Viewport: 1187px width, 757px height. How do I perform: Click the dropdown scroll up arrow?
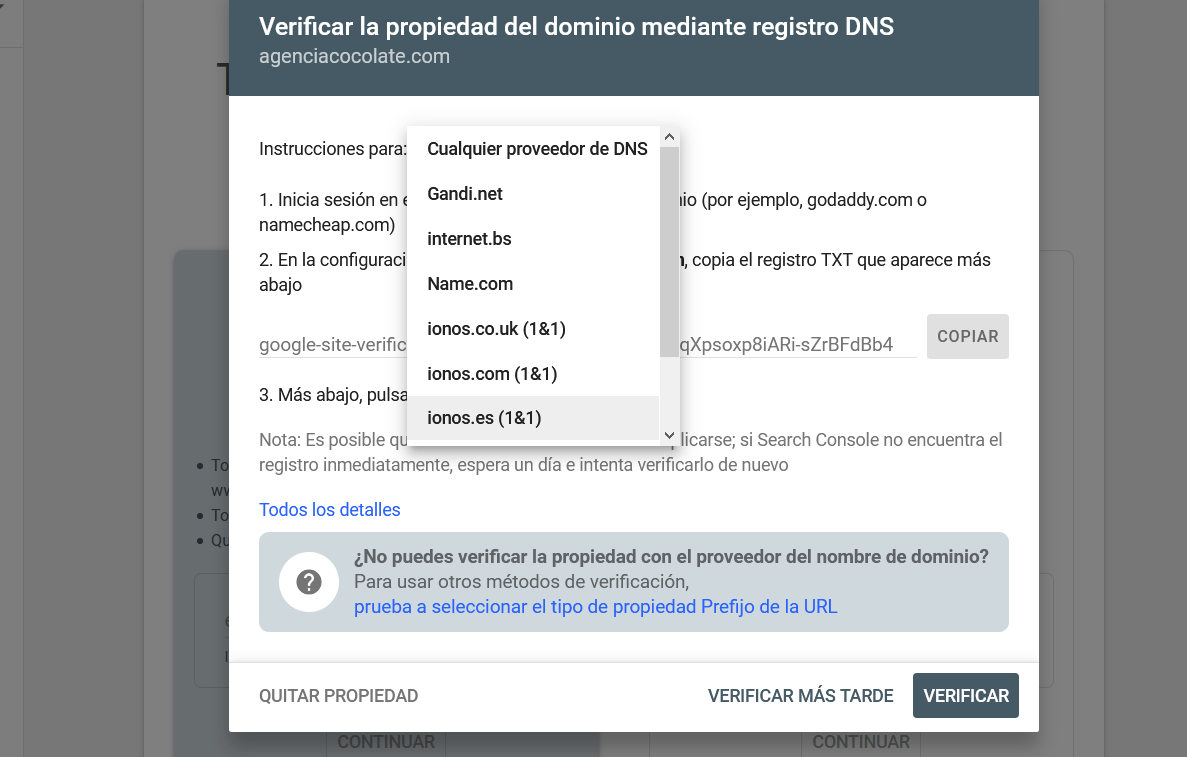(x=669, y=137)
